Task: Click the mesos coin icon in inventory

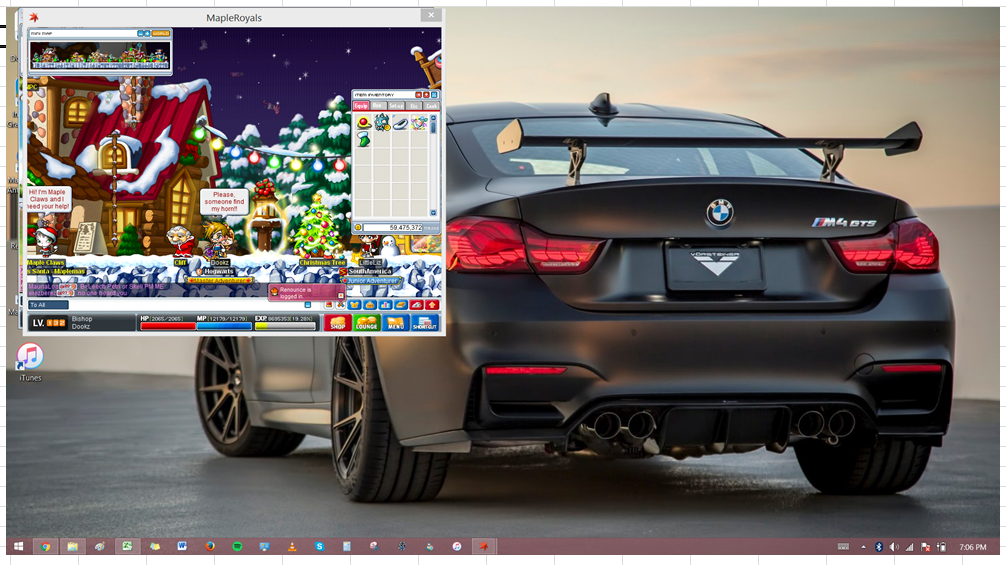Action: click(x=358, y=228)
